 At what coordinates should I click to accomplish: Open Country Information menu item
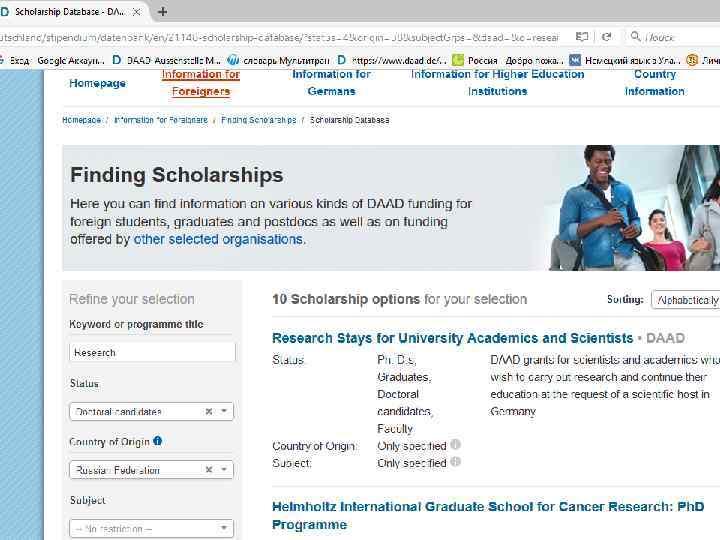654,82
